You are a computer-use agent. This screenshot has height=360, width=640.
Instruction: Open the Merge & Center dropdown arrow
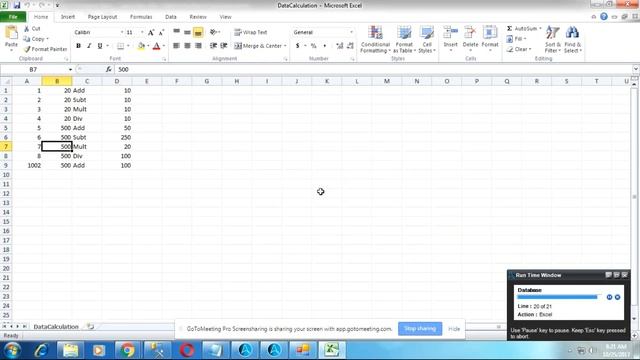coord(285,46)
